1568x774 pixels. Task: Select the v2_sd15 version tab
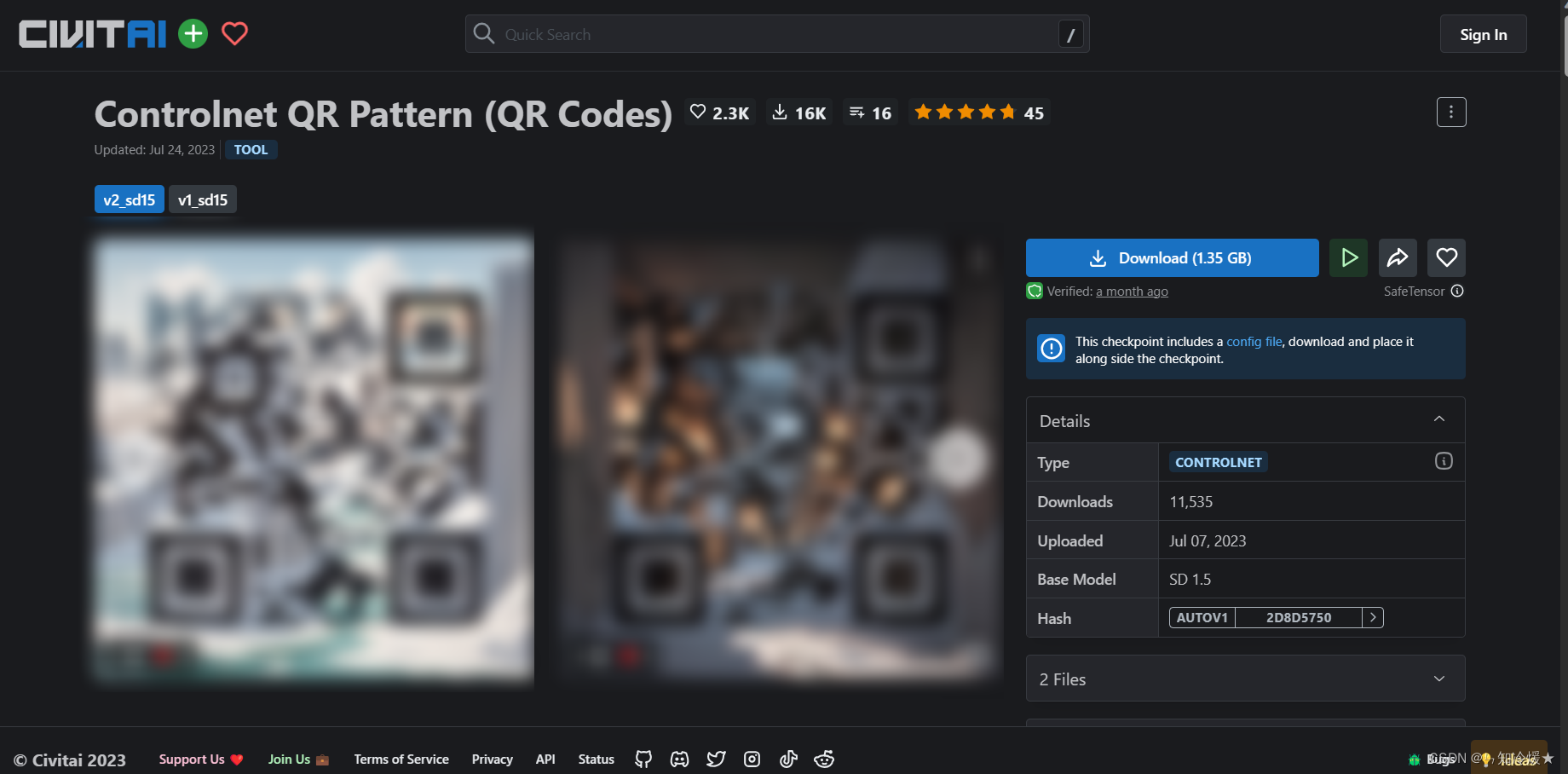pos(130,199)
